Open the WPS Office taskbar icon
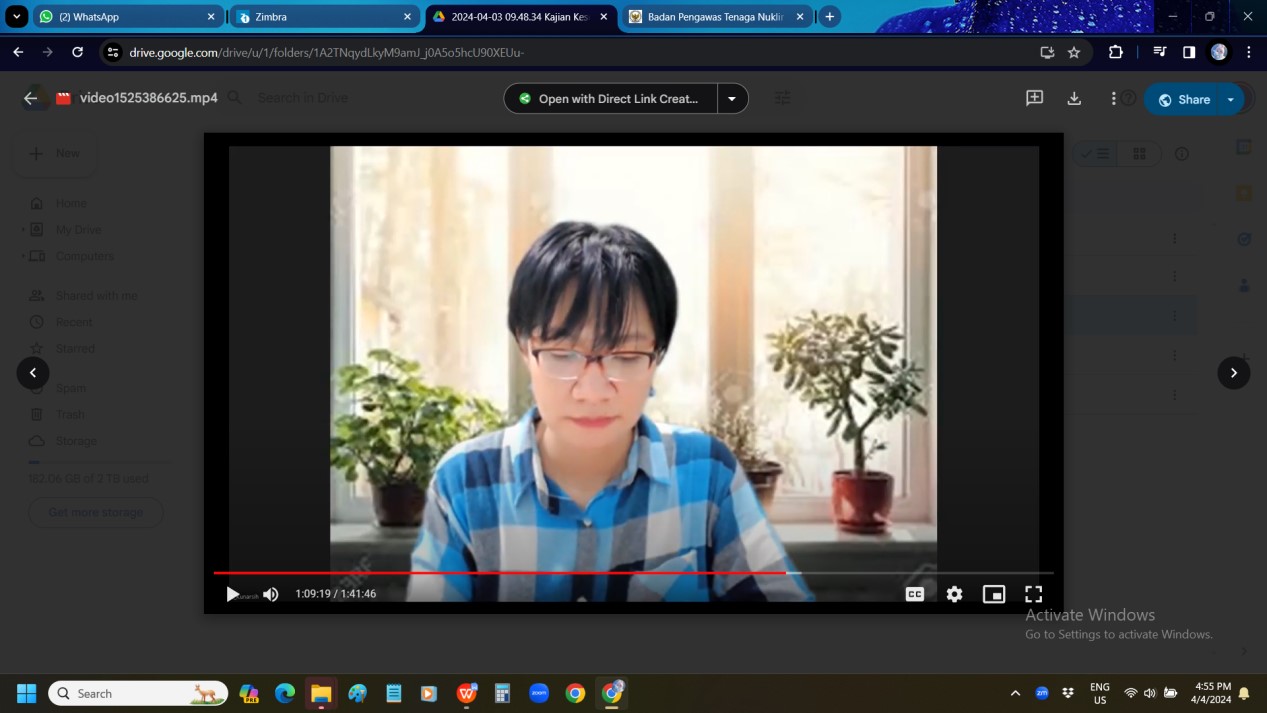1267x713 pixels. point(467,693)
